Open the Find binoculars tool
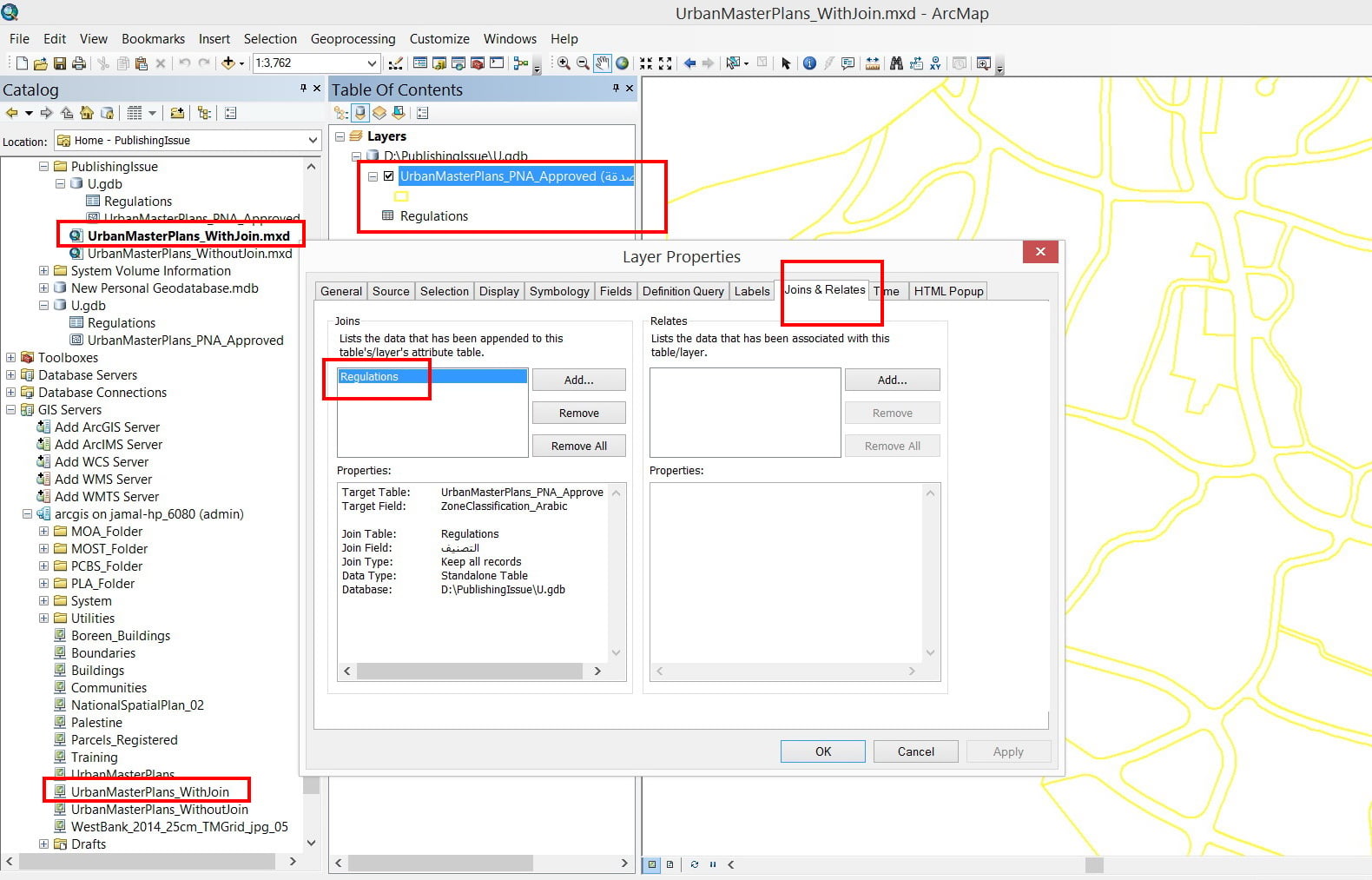The image size is (1372, 880). [896, 63]
